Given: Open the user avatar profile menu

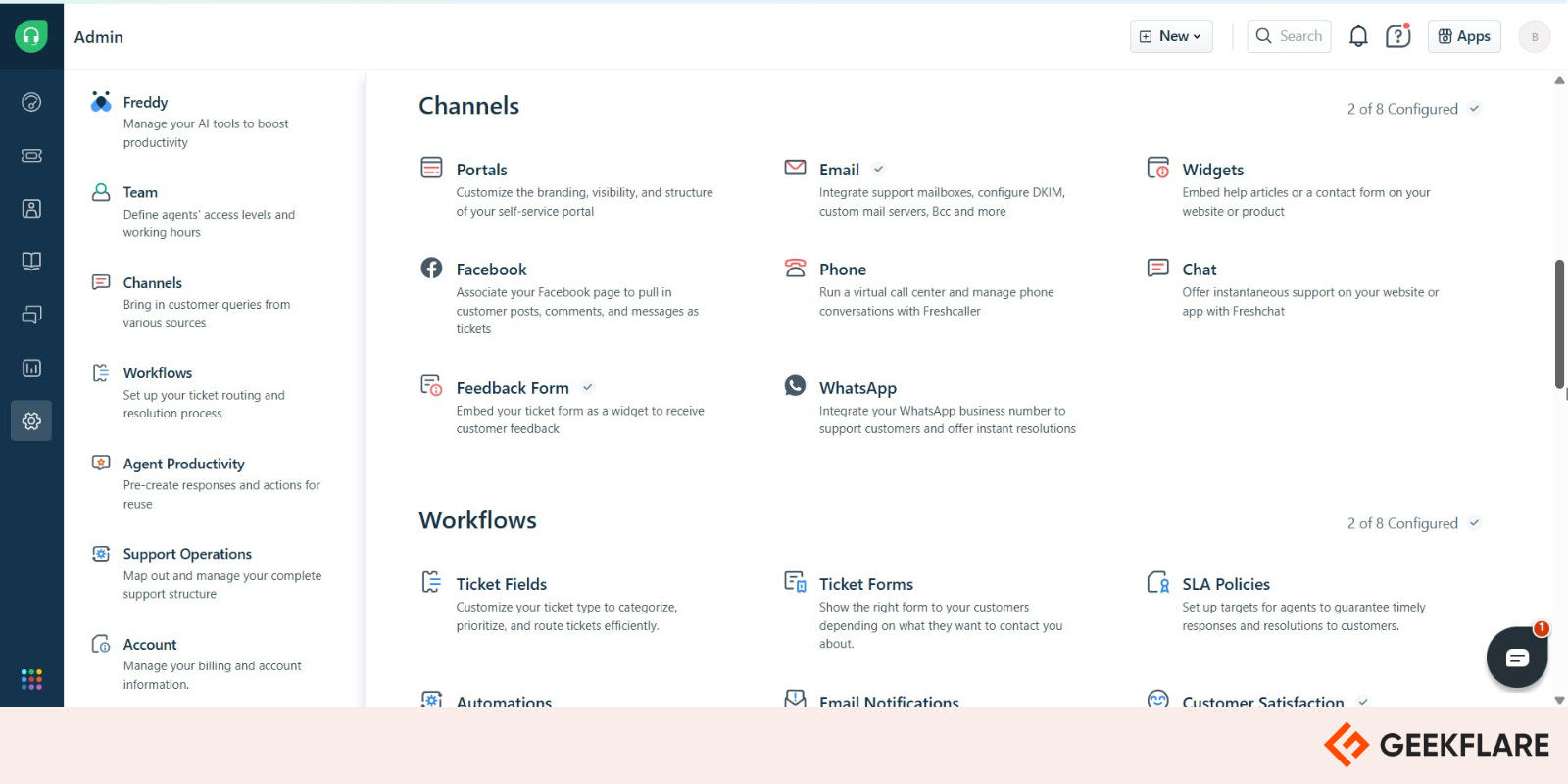Looking at the screenshot, I should [x=1535, y=36].
